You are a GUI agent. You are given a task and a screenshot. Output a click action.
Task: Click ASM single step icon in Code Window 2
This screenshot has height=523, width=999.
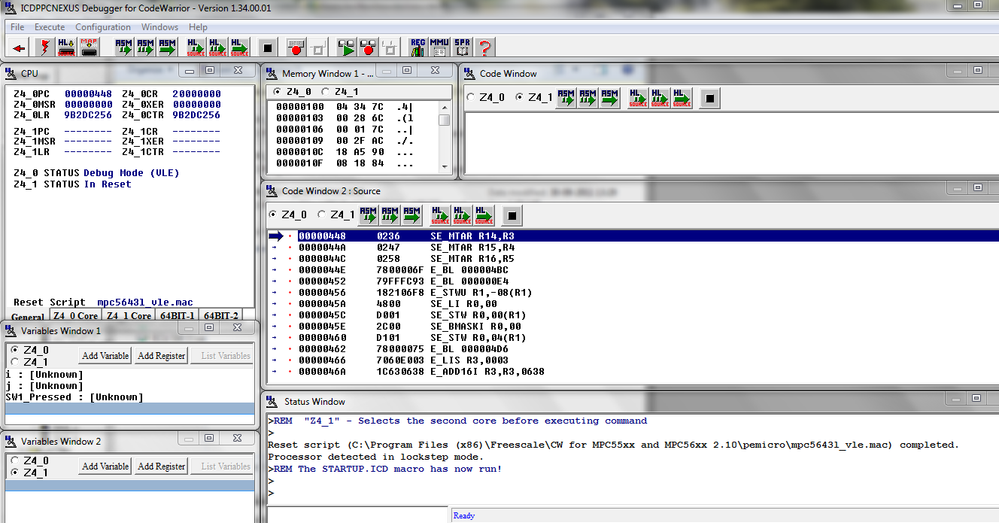click(368, 215)
